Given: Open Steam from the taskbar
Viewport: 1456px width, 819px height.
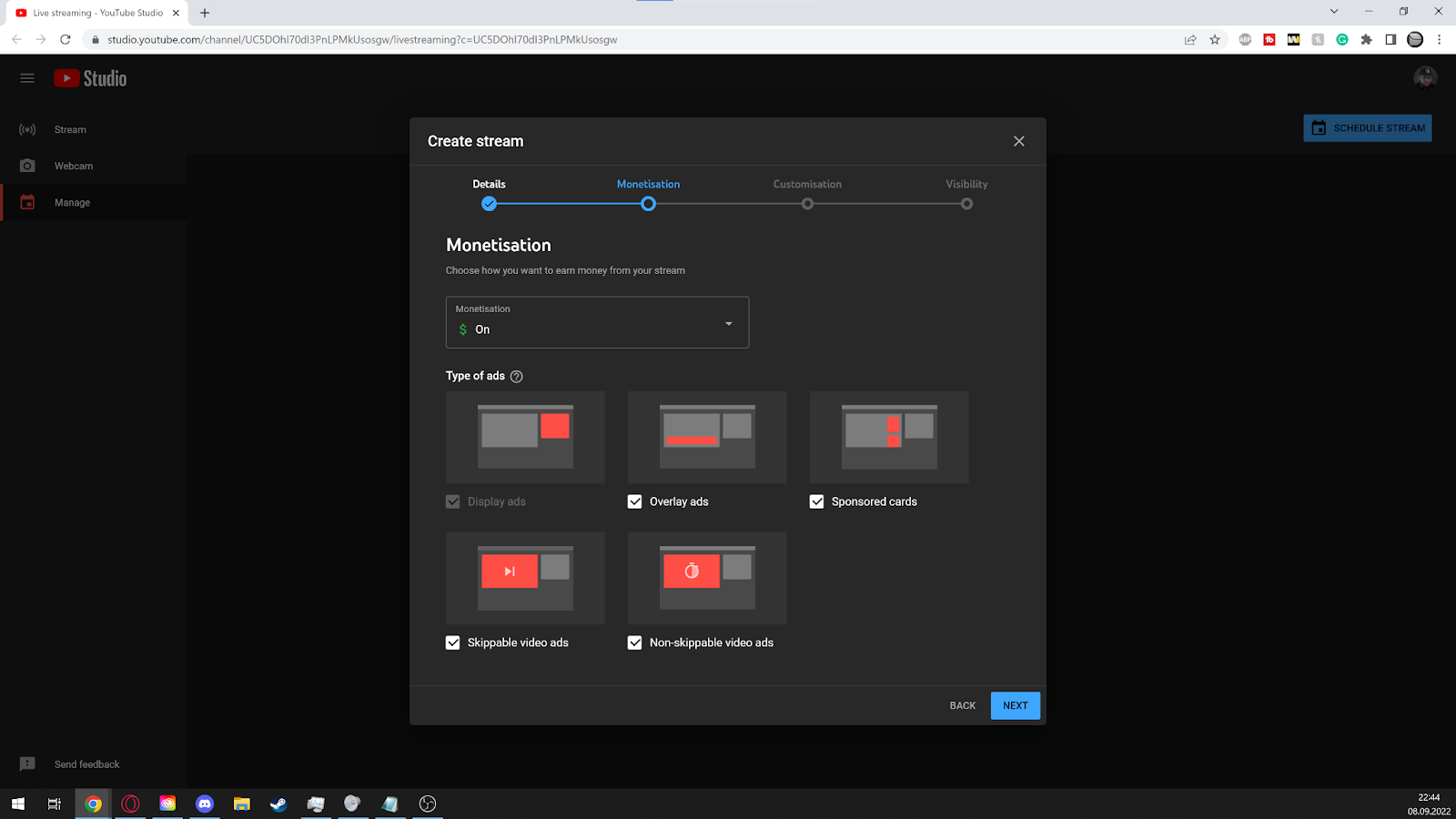Looking at the screenshot, I should tap(278, 804).
